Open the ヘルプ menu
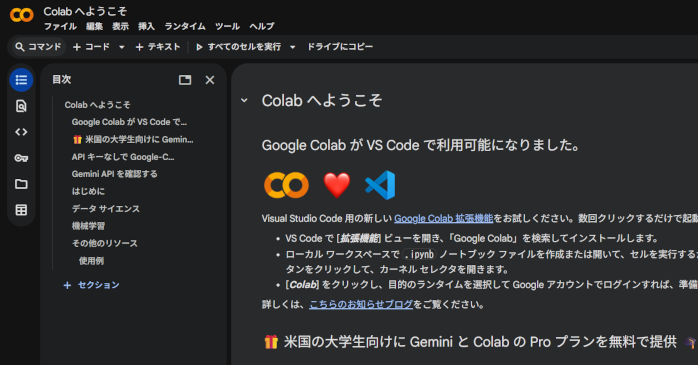This screenshot has height=365, width=698. 262,26
